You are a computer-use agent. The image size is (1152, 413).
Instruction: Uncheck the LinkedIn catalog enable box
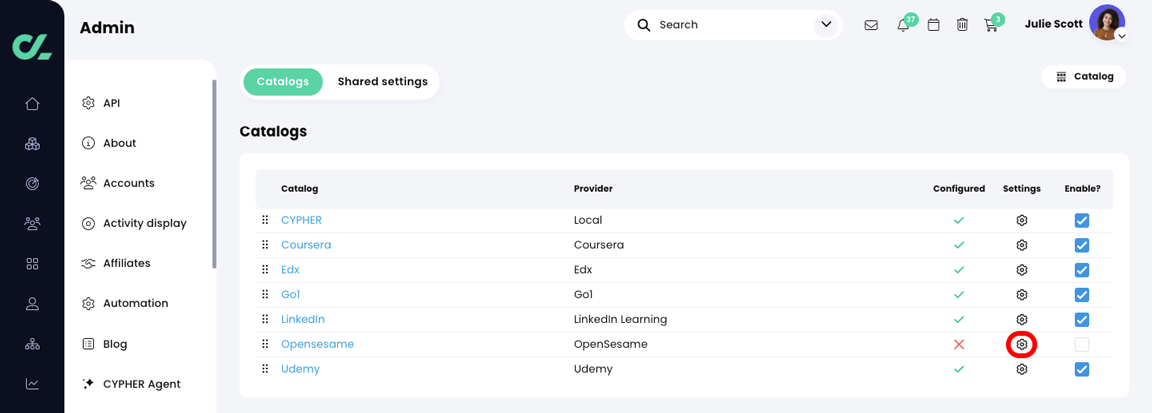pos(1081,320)
